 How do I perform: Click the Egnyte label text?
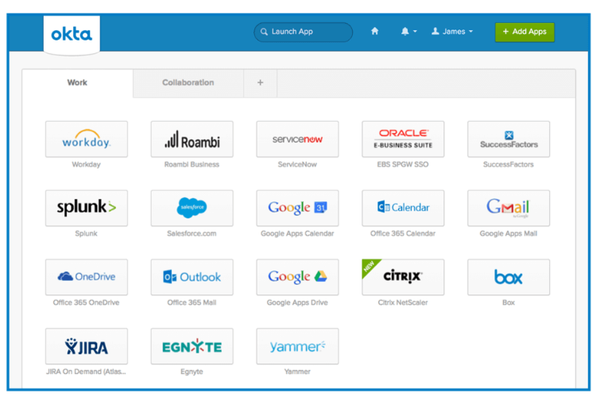coord(192,372)
